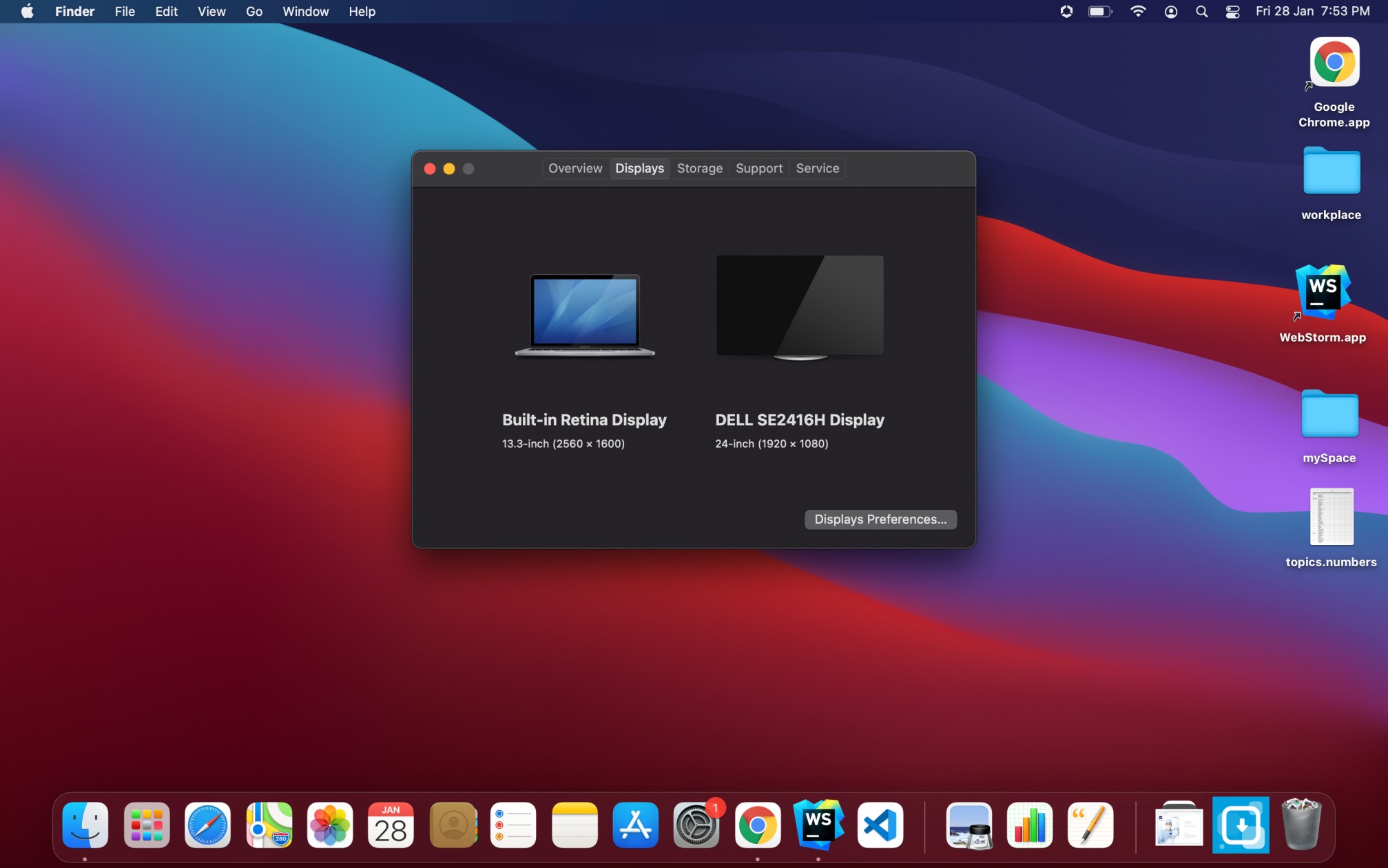Open the Maps app in dock
Screen dimensions: 1388x868
pyautogui.click(x=269, y=825)
